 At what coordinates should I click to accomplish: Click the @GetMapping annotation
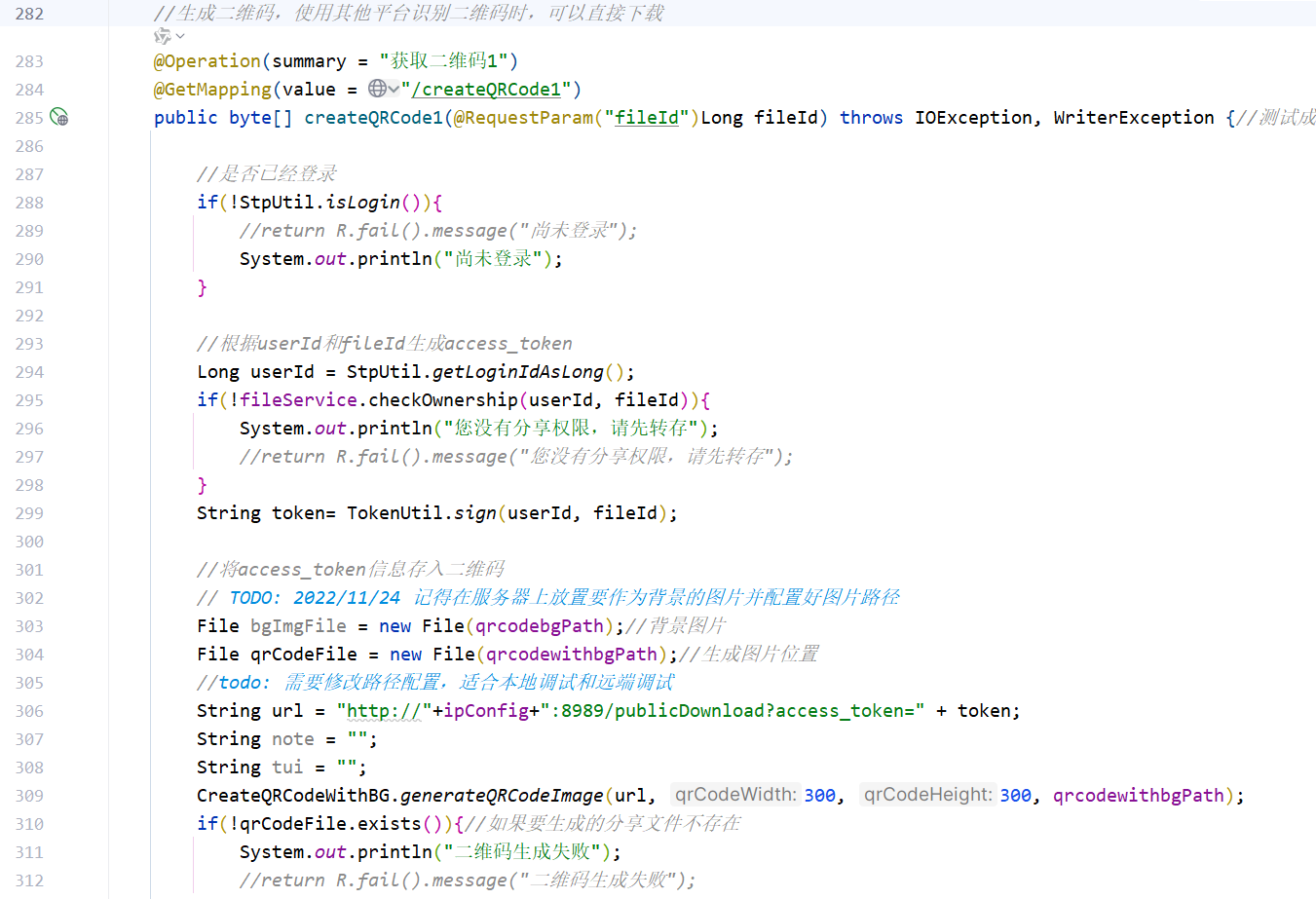212,89
